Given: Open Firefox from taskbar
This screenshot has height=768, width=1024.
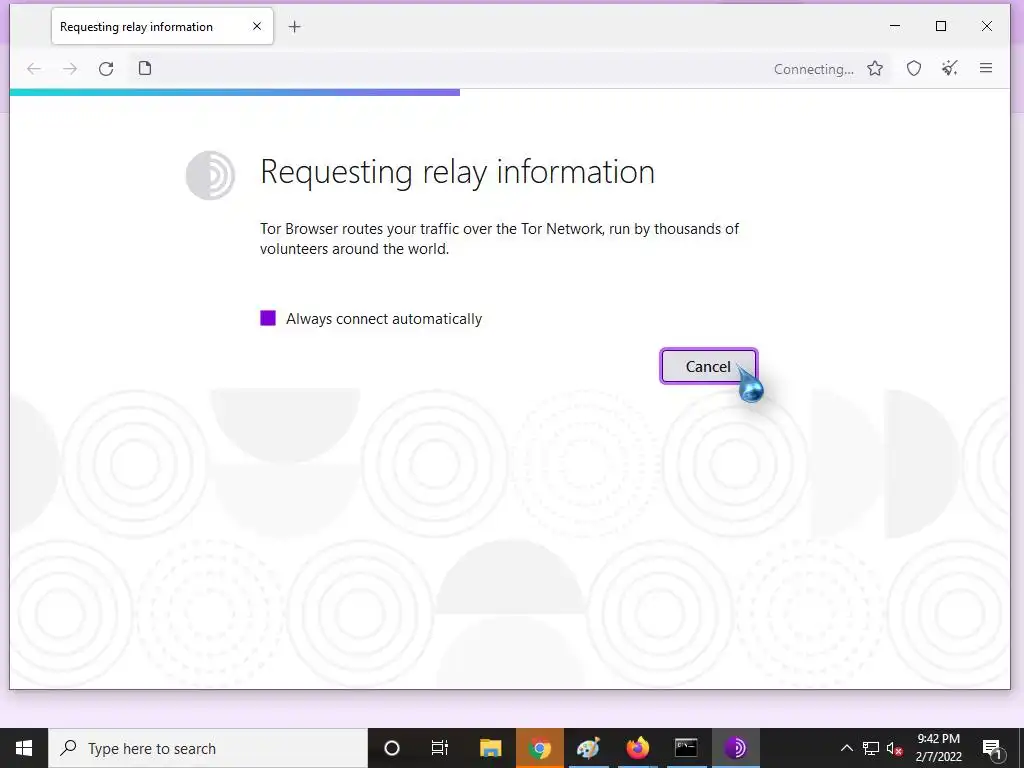Looking at the screenshot, I should point(637,748).
